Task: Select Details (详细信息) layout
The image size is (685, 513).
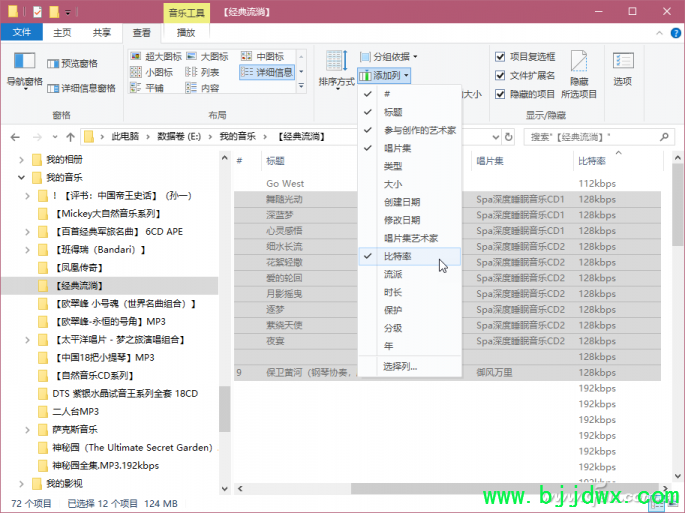Action: pyautogui.click(x=267, y=72)
